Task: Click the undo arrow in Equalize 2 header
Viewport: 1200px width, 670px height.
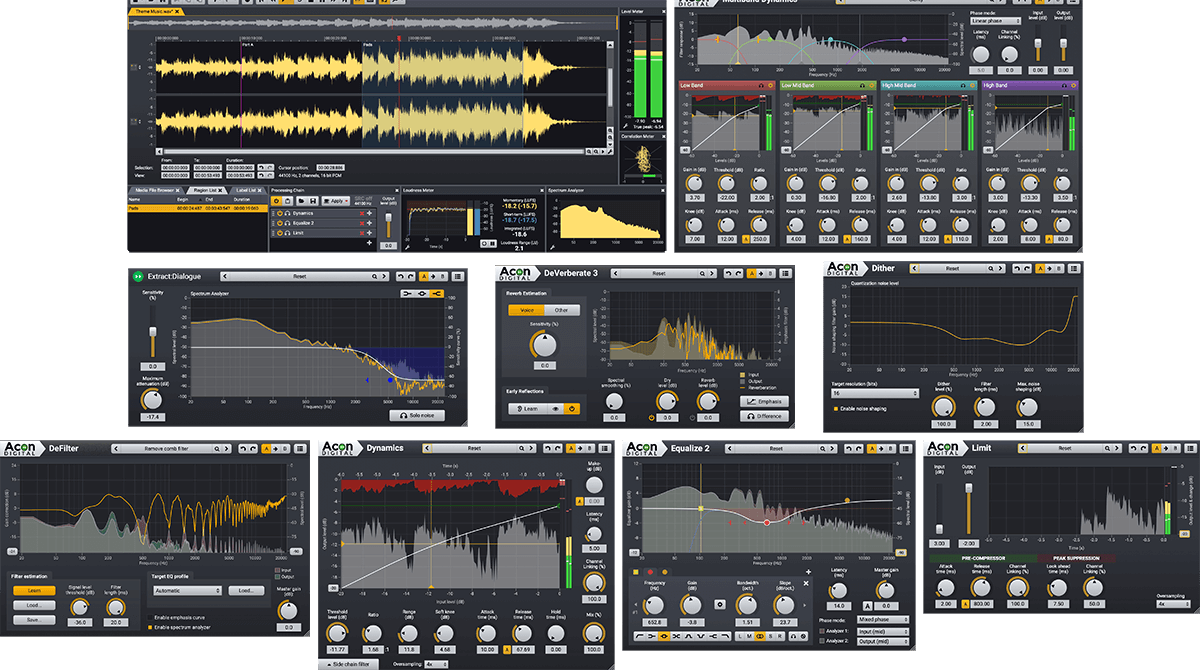Action: click(851, 449)
